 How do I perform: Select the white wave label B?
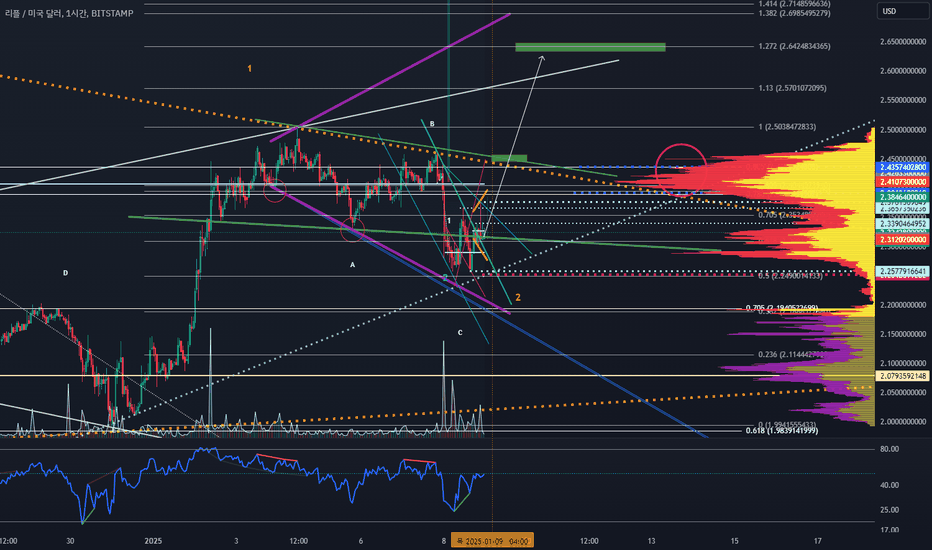click(432, 124)
